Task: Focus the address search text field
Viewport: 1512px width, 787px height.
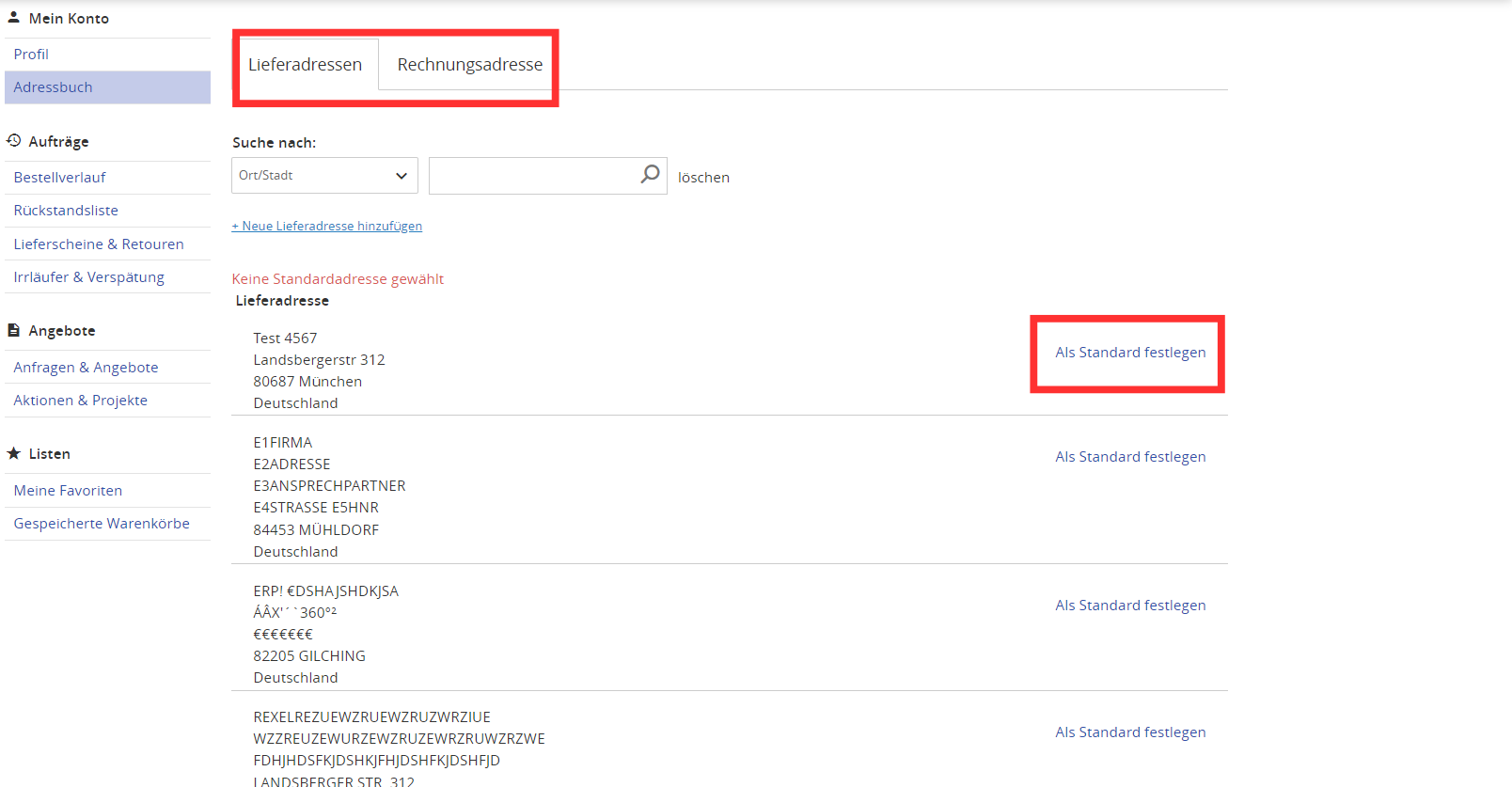Action: pos(533,176)
